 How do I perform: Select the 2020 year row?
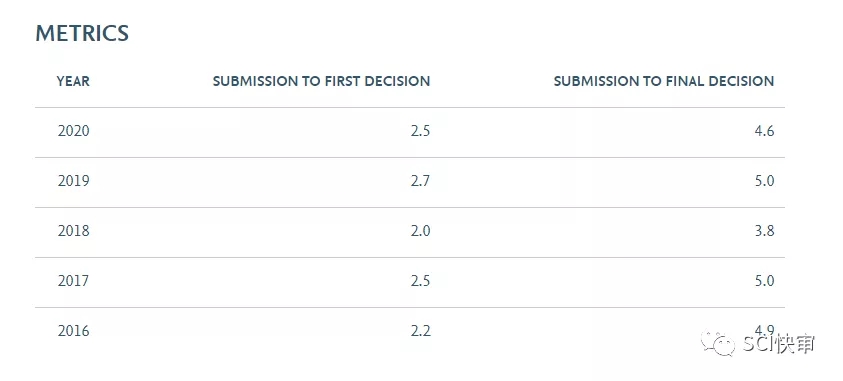pyautogui.click(x=410, y=132)
